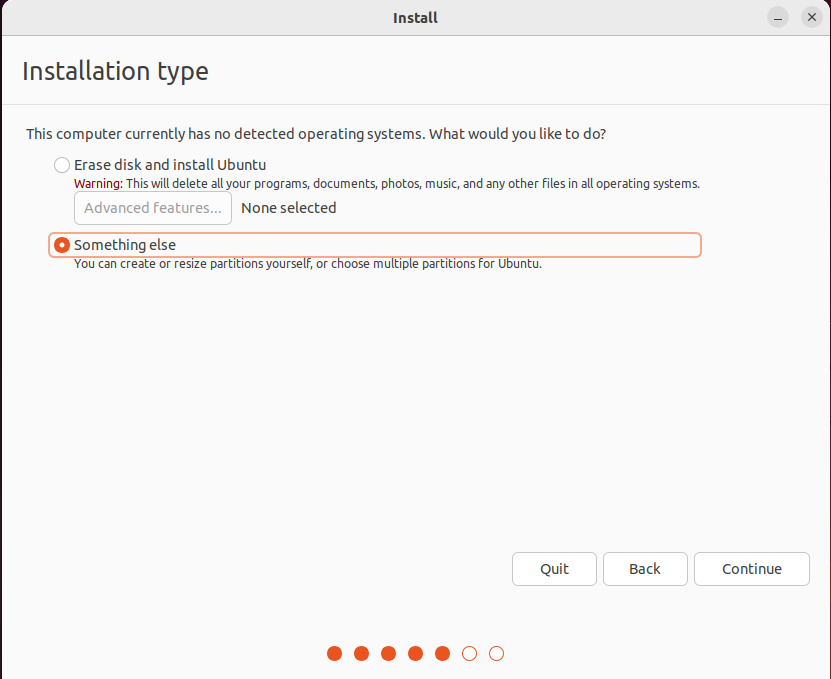Click the "Something else" label text
Screen dimensions: 831x679
coord(125,245)
